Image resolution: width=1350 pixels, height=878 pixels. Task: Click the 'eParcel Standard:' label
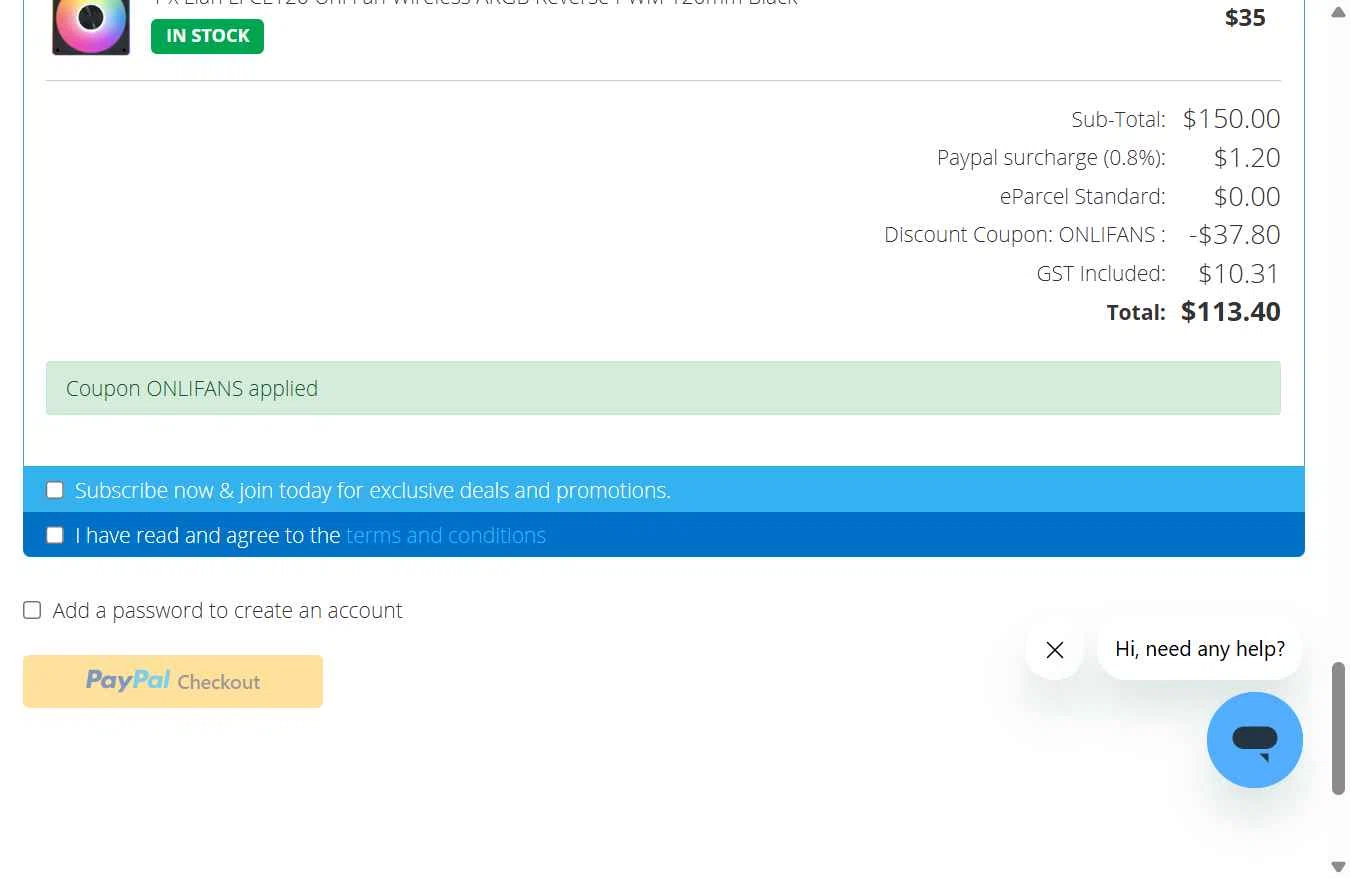[1082, 196]
